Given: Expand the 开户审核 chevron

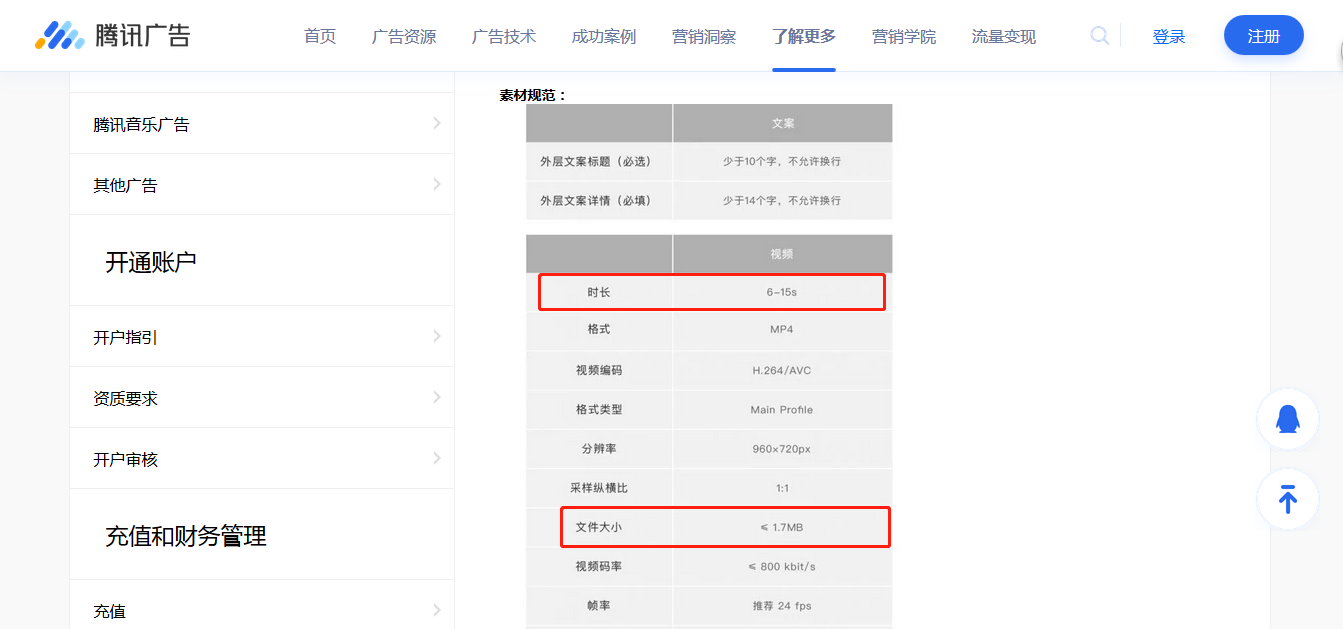Looking at the screenshot, I should (x=437, y=458).
